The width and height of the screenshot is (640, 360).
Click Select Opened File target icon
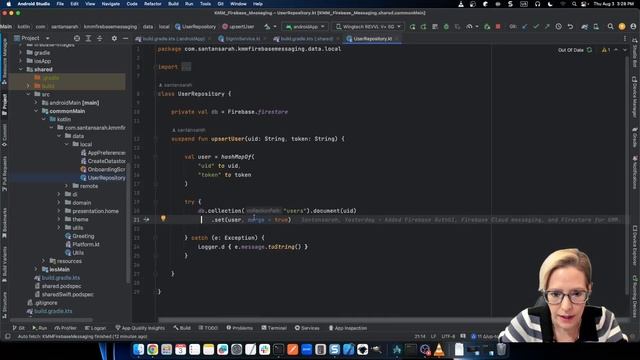point(77,38)
